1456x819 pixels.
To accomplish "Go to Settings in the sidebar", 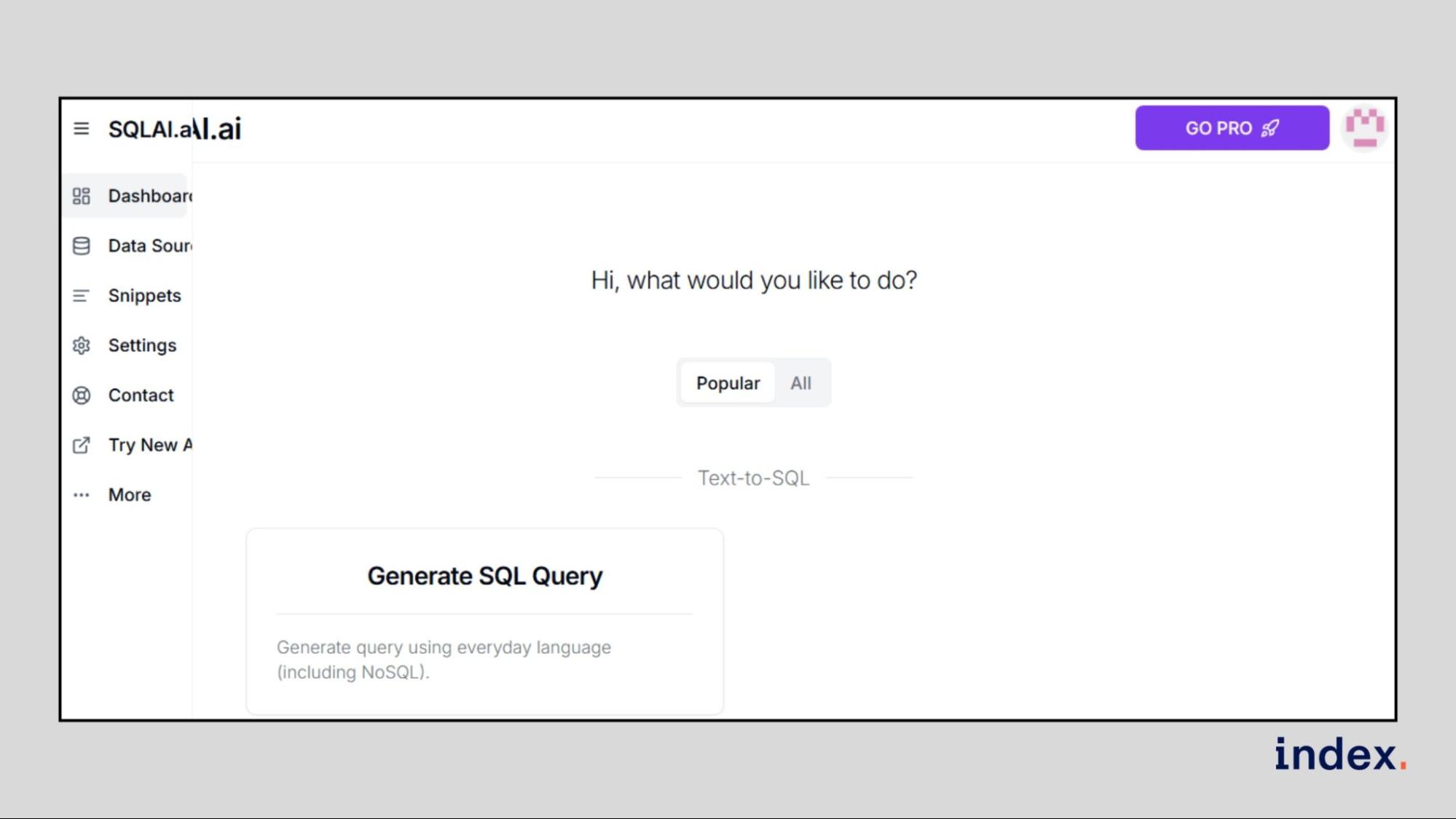I will 142,345.
